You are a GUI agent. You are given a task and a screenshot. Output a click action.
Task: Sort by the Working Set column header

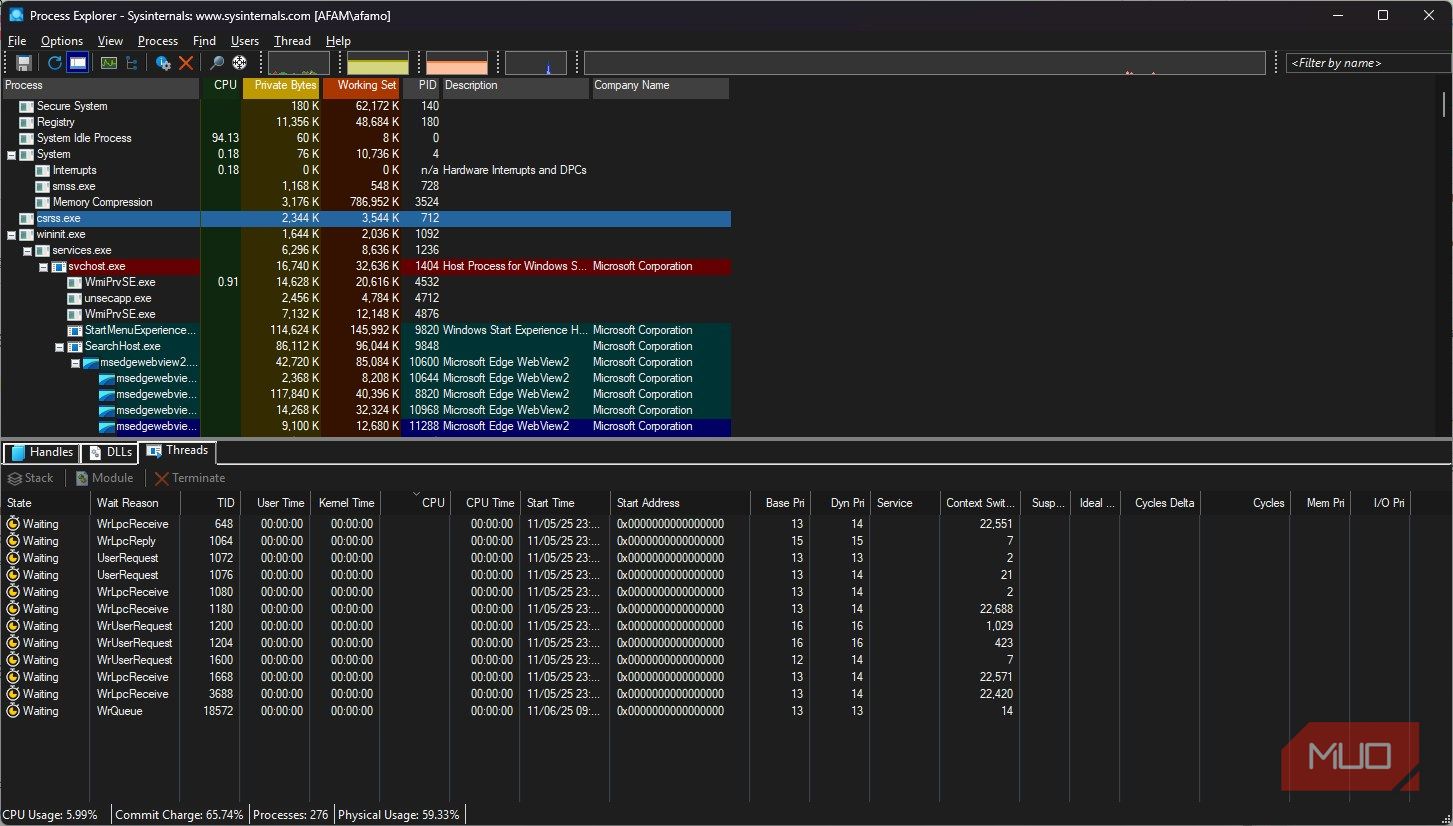click(361, 86)
